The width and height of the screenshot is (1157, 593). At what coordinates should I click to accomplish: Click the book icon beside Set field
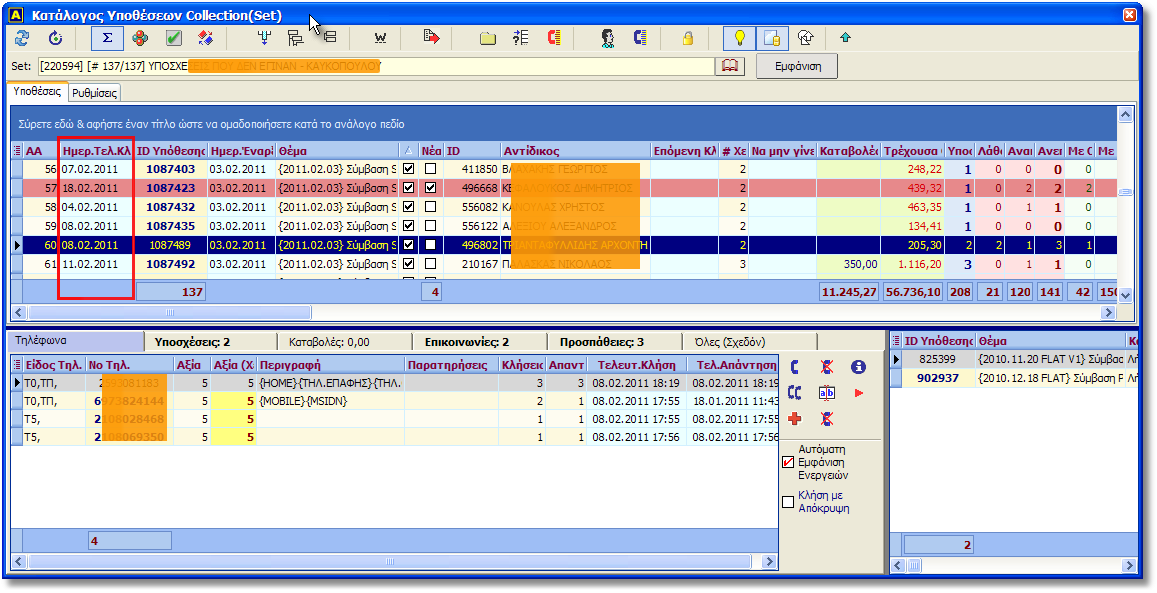pyautogui.click(x=729, y=66)
